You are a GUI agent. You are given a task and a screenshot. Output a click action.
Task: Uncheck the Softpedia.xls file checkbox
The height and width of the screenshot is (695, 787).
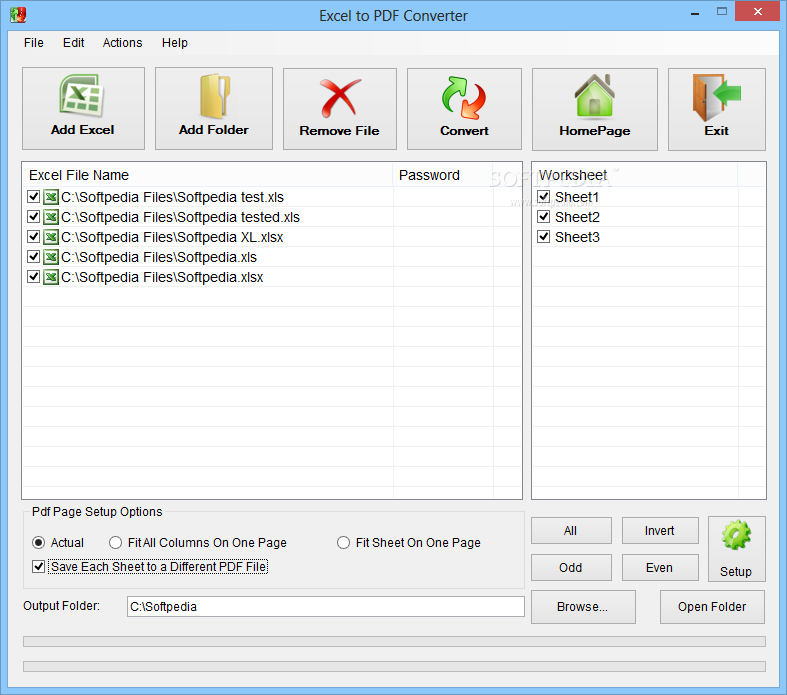point(34,256)
